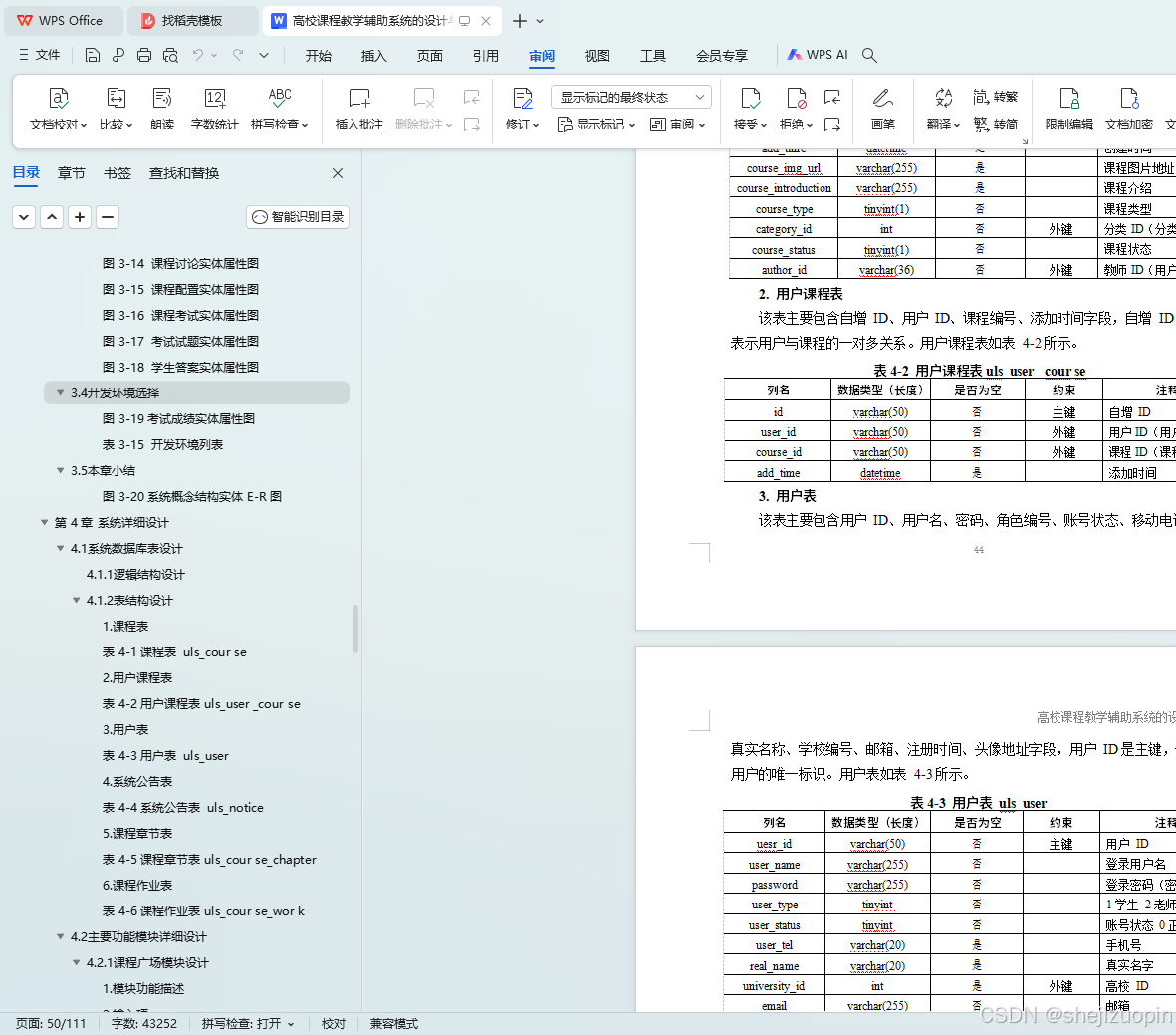Open the 显示标记的最终状态 dropdown
The image size is (1176, 1035).
pyautogui.click(x=630, y=97)
